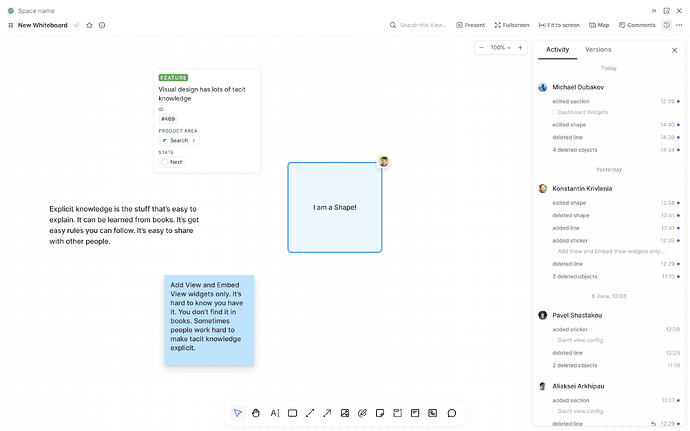690x431 pixels.
Task: Click Fit to screen
Action: 559,25
